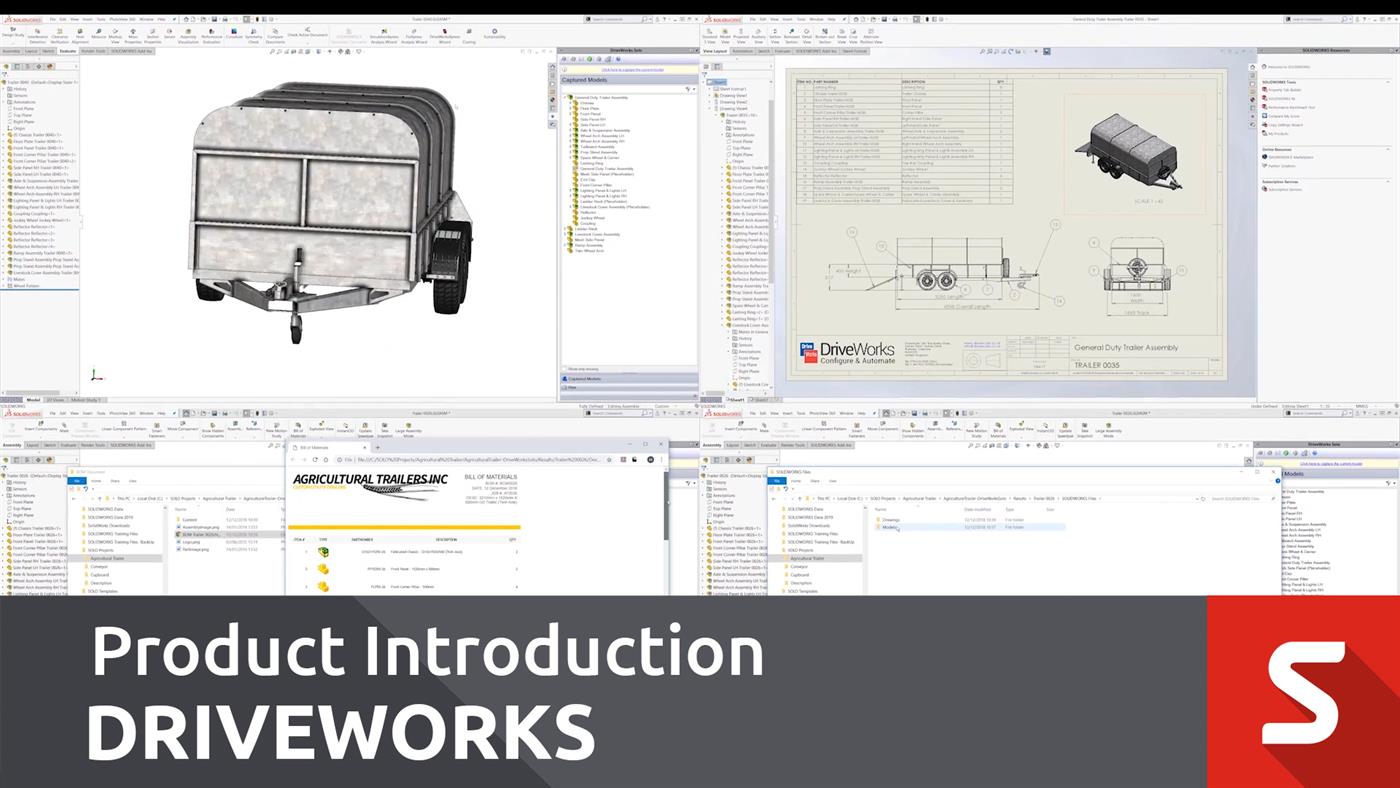Screen dimensions: 1400x788
Task: Expand the History node in feature tree
Action: coord(6,89)
